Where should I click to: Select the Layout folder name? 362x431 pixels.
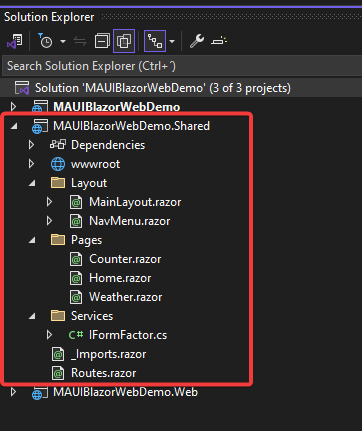point(89,183)
